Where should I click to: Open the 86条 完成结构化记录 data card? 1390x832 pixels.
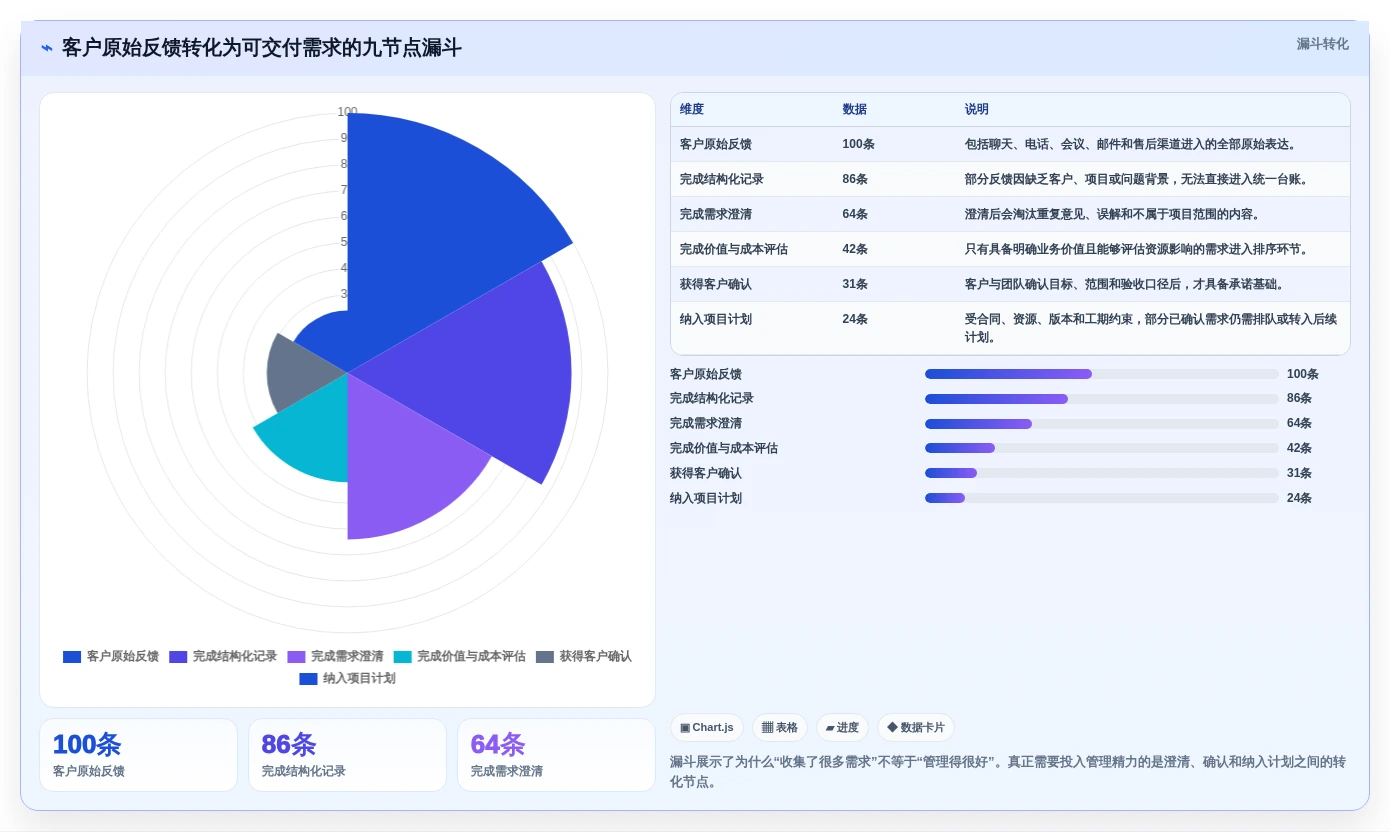click(347, 755)
